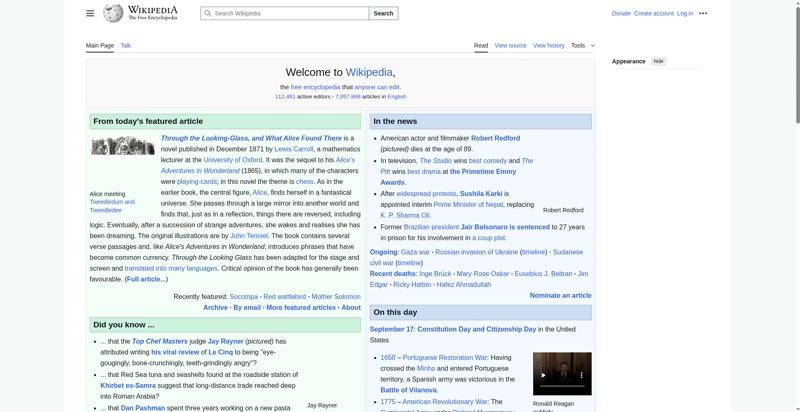The width and height of the screenshot is (800, 412).
Task: Open the Khirbet es-Samra link
Action: pos(128,385)
